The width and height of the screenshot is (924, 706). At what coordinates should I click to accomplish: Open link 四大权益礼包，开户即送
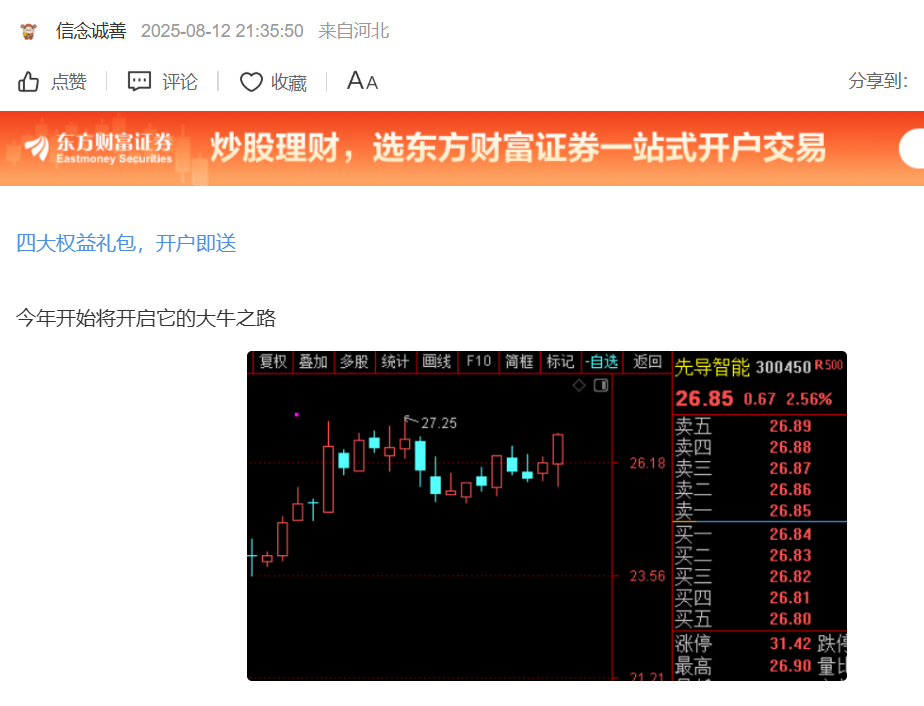pos(126,243)
